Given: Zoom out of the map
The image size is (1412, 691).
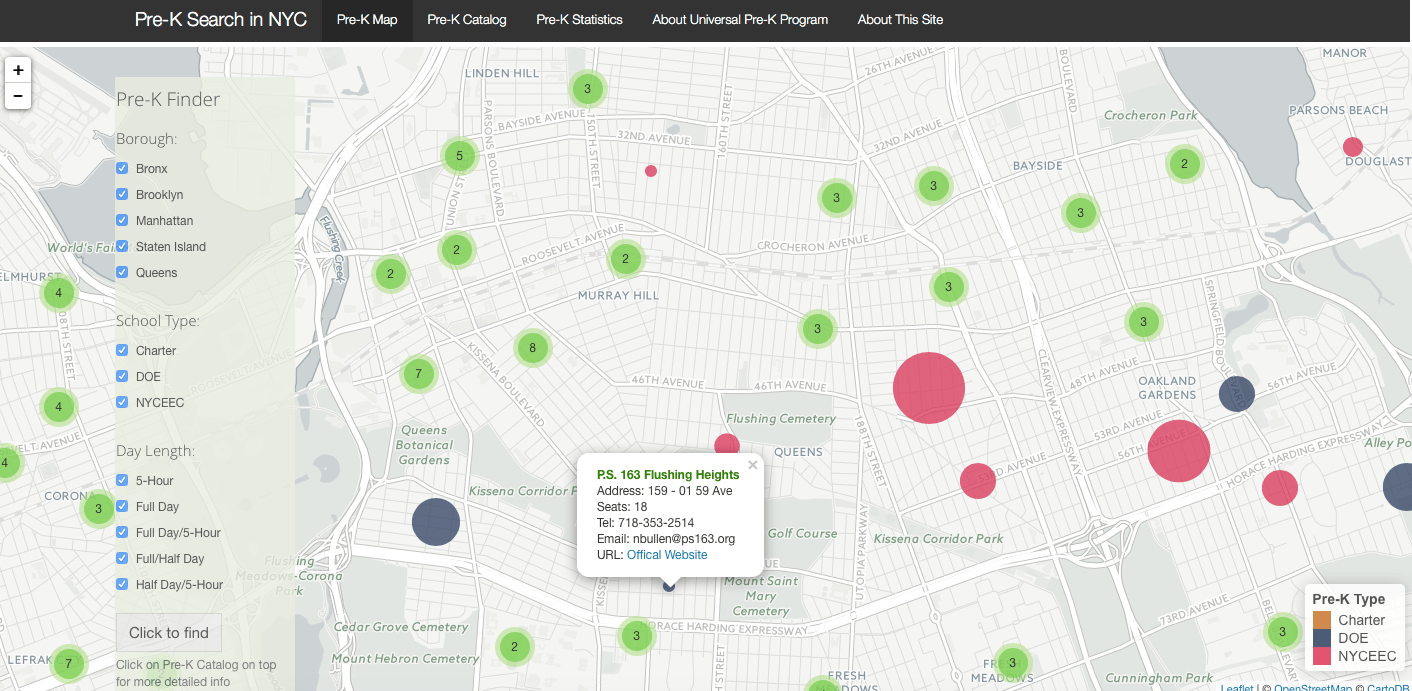Looking at the screenshot, I should point(18,97).
